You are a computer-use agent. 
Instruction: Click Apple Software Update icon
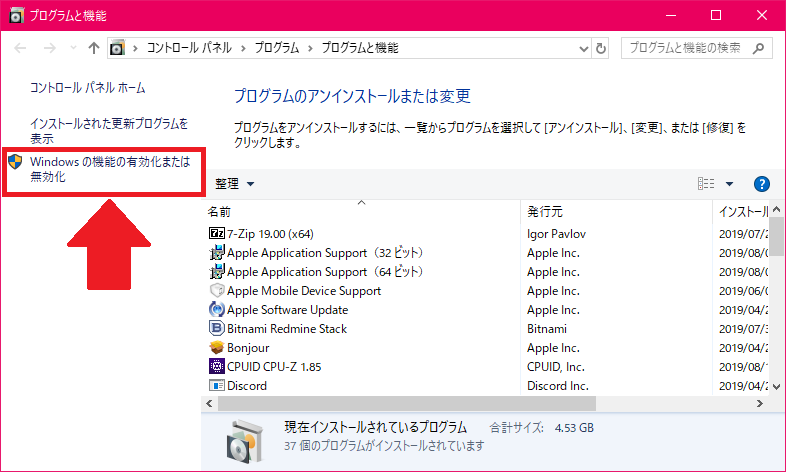[217, 310]
